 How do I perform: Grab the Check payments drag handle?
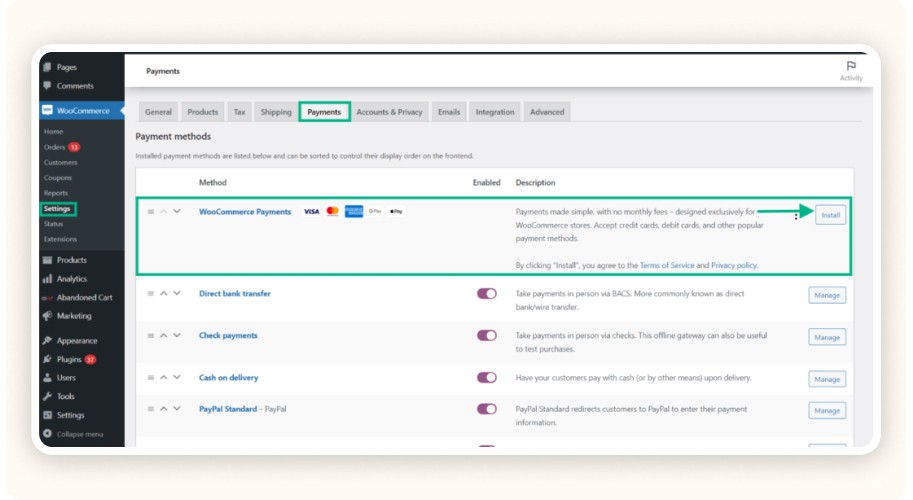151,335
